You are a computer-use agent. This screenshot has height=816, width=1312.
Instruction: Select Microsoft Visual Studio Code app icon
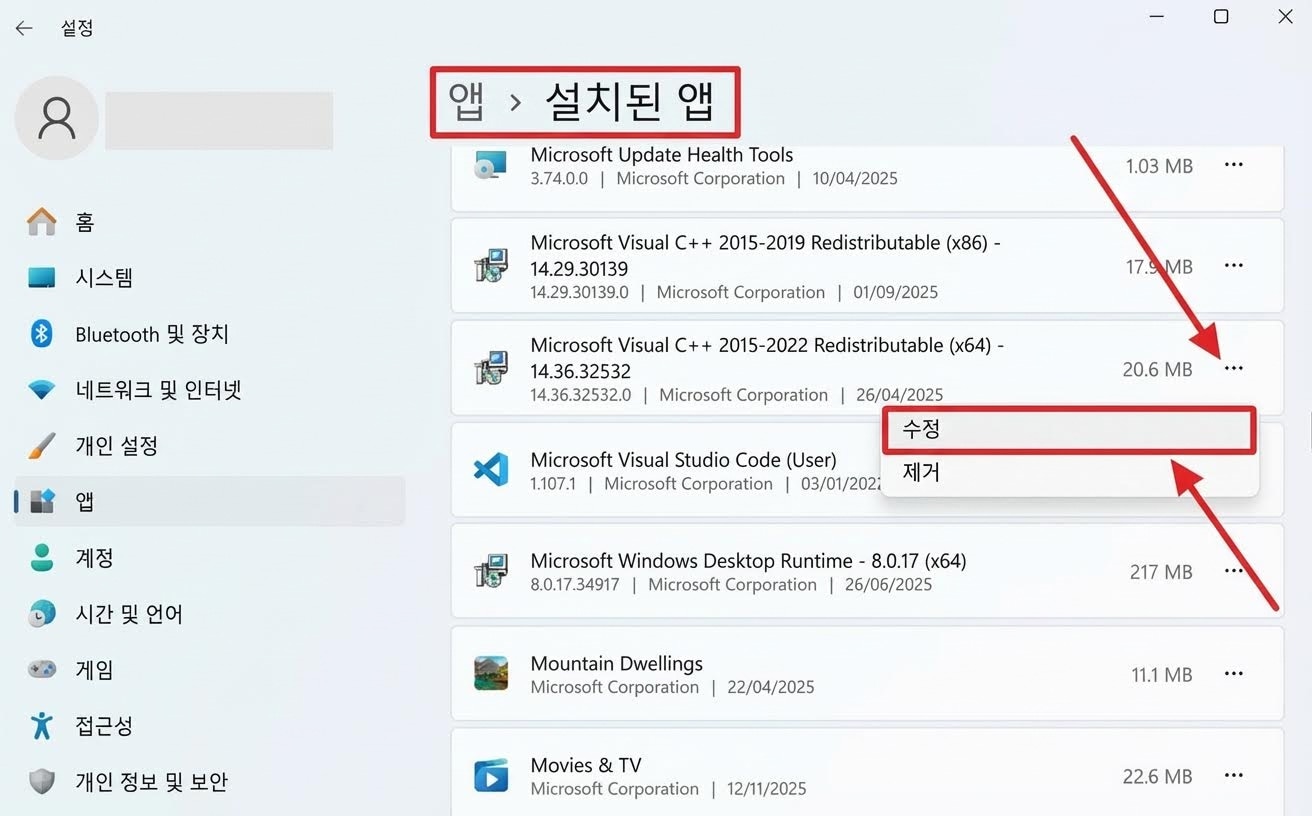491,470
